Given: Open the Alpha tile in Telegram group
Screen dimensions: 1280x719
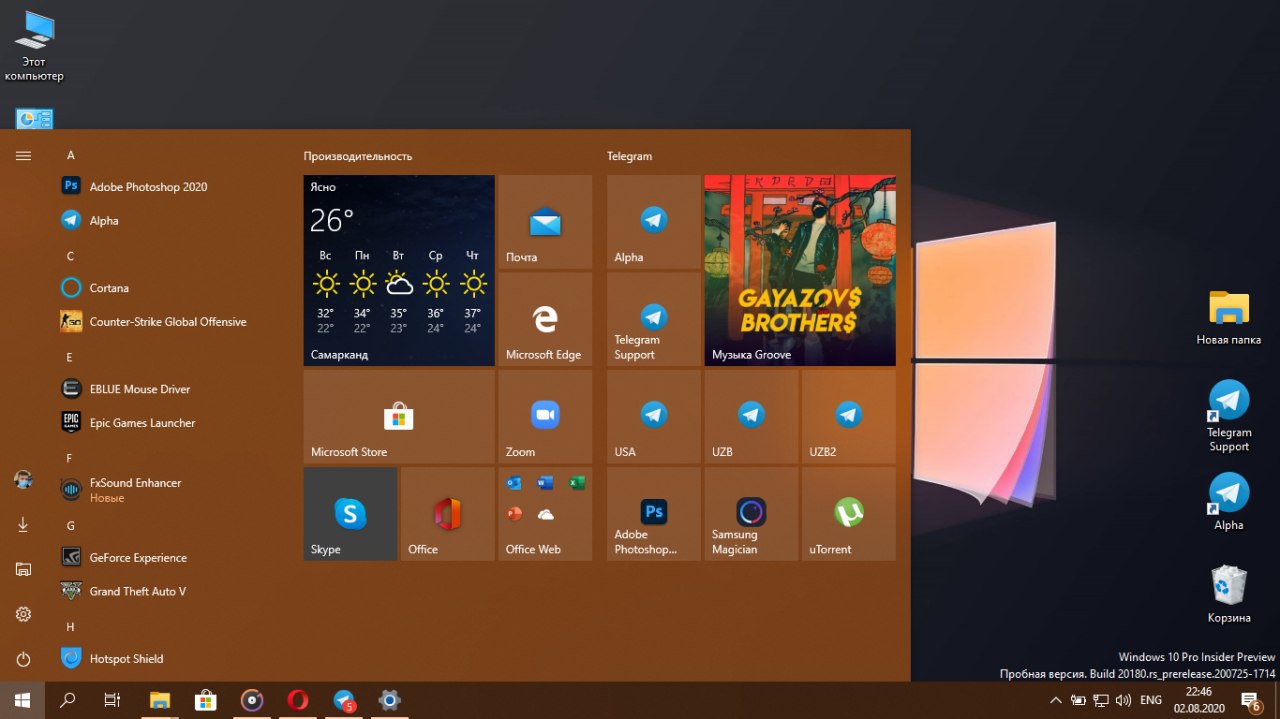Looking at the screenshot, I should pyautogui.click(x=654, y=222).
